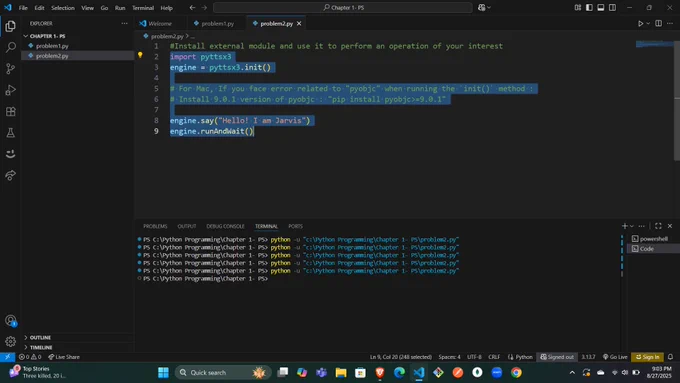680x383 pixels.
Task: Open the Extensions view
Action: coord(10,111)
